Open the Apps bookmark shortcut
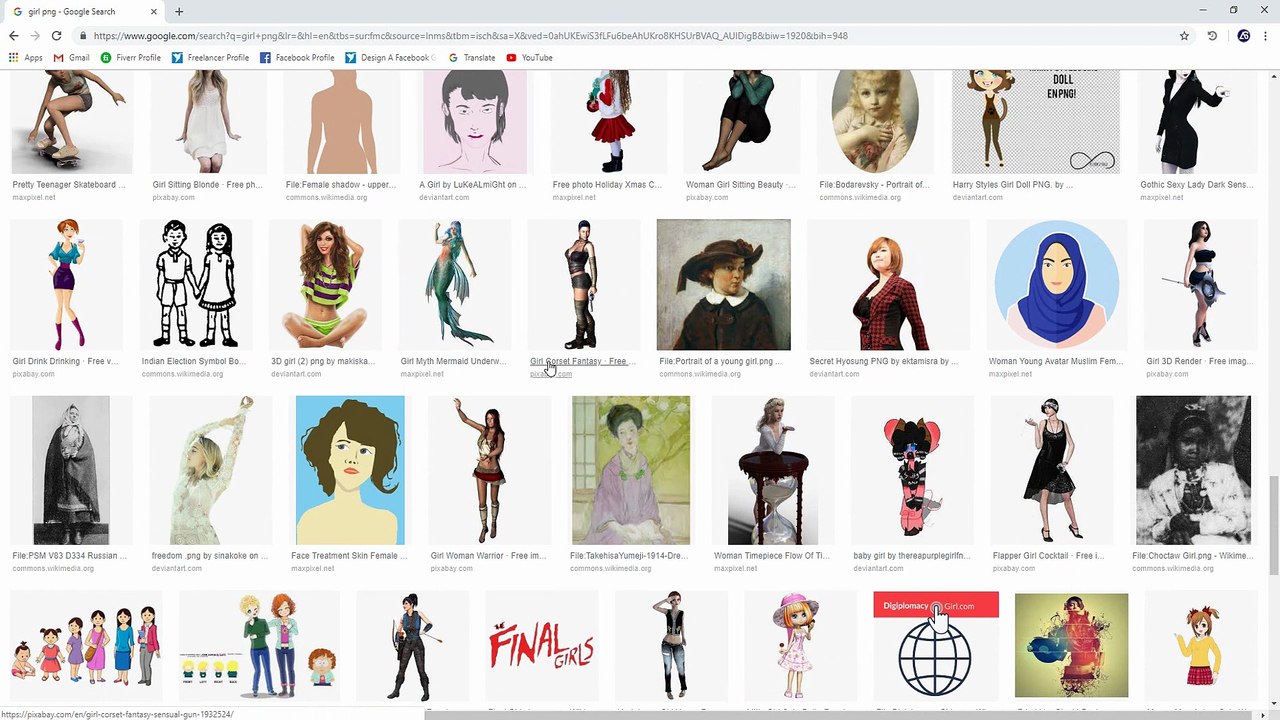Viewport: 1280px width, 720px height. coord(26,58)
